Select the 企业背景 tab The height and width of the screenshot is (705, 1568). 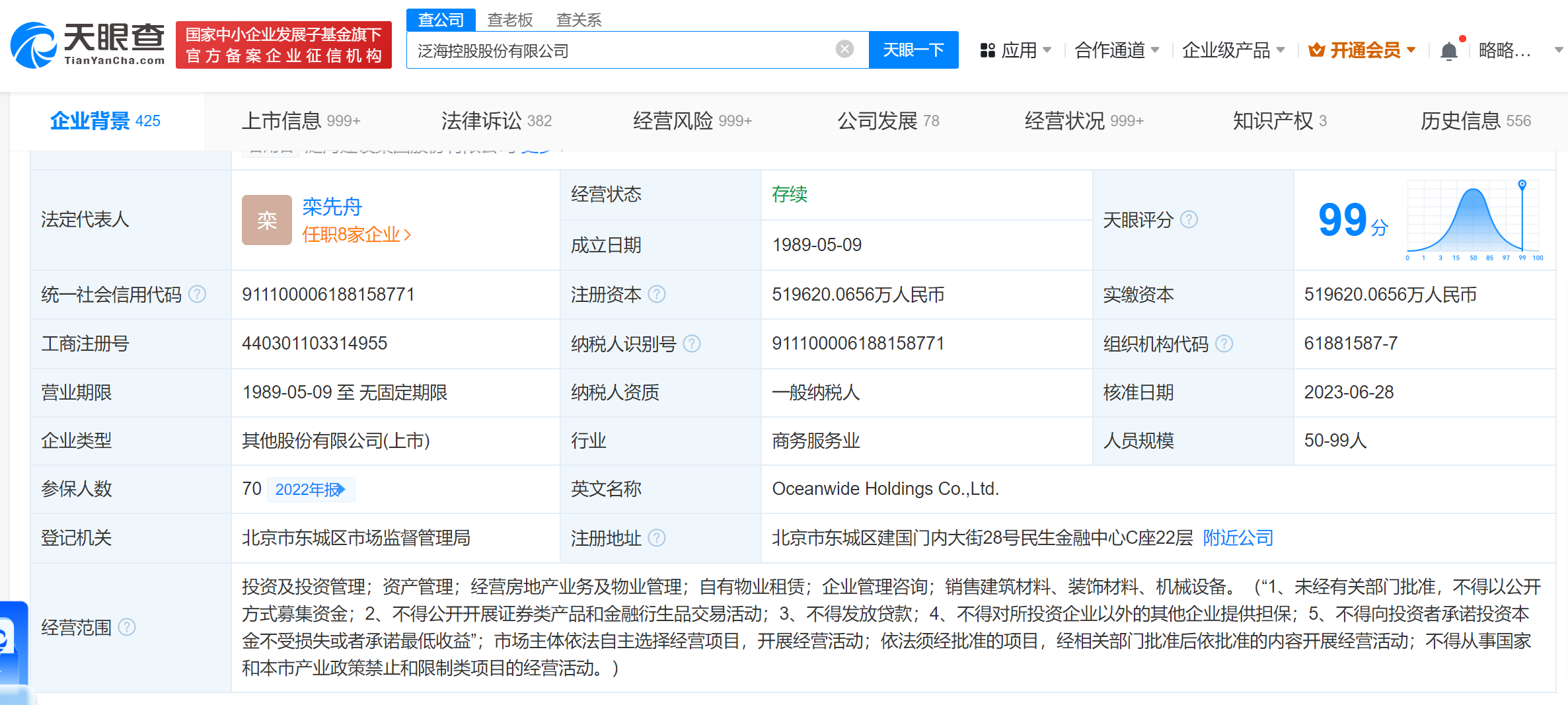(x=106, y=121)
